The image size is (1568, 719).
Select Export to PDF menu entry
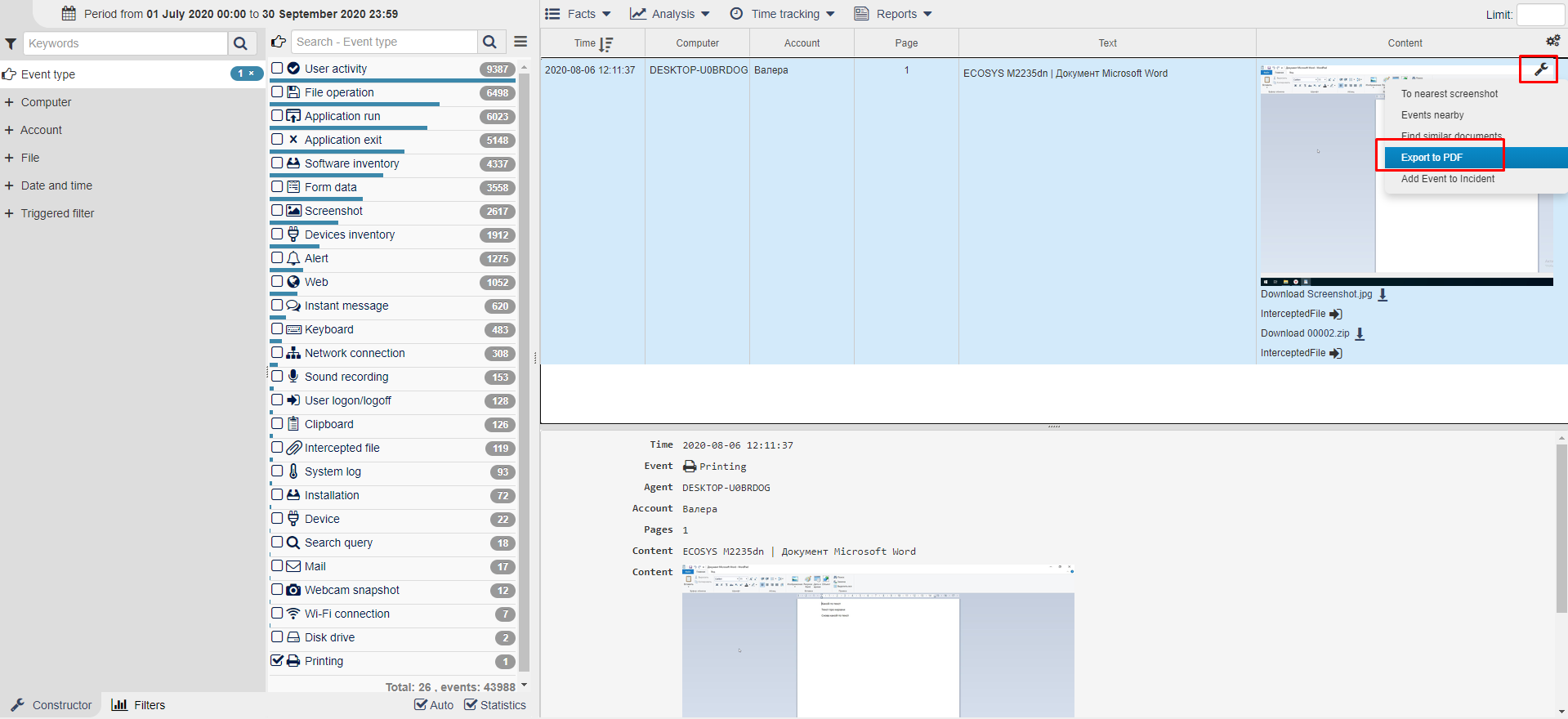coord(1432,158)
